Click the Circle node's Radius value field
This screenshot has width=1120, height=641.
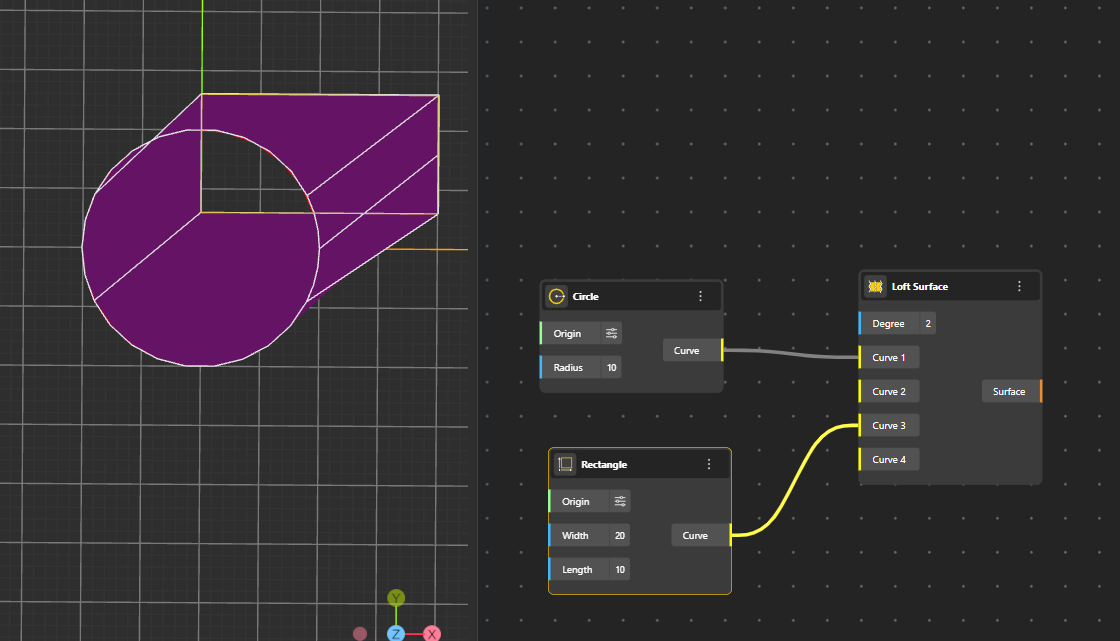(x=611, y=368)
